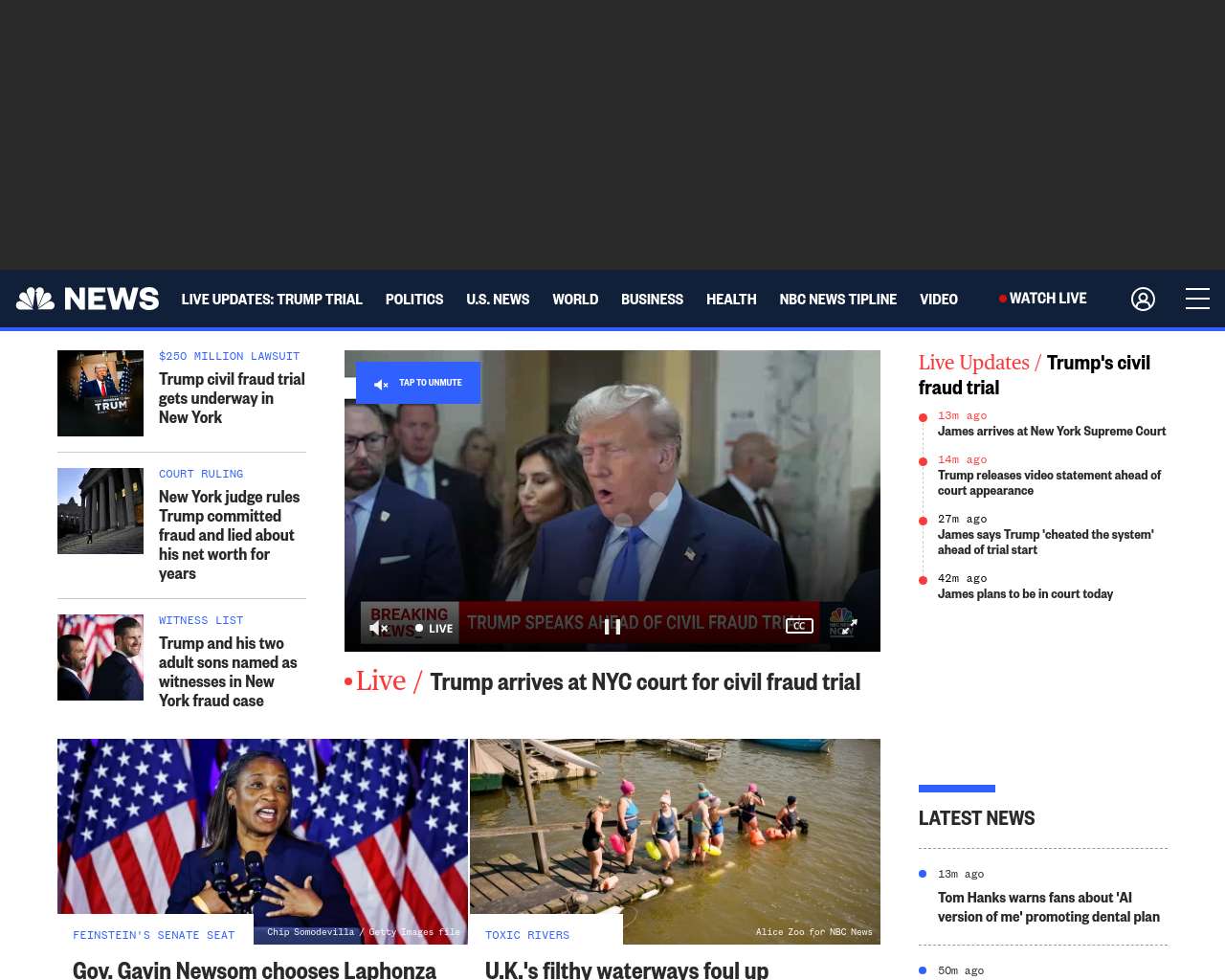Jump to LIVE indicator in video player

coord(434,629)
